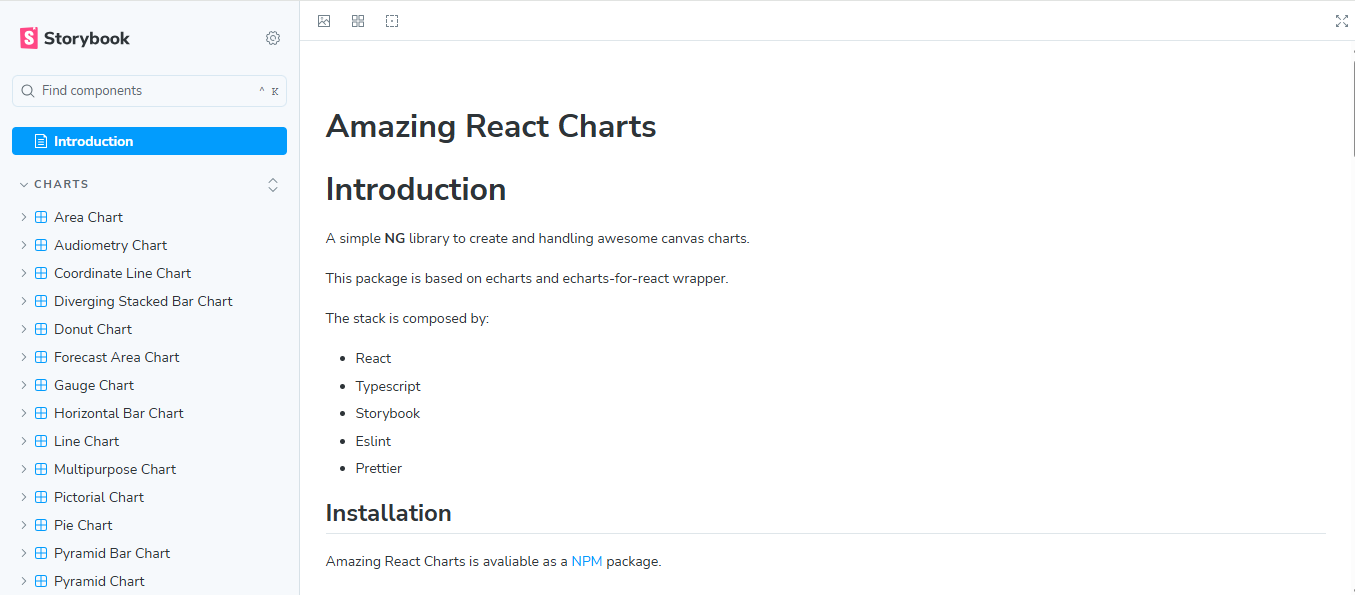
Task: Toggle the grid view toolbar icon
Action: click(358, 21)
